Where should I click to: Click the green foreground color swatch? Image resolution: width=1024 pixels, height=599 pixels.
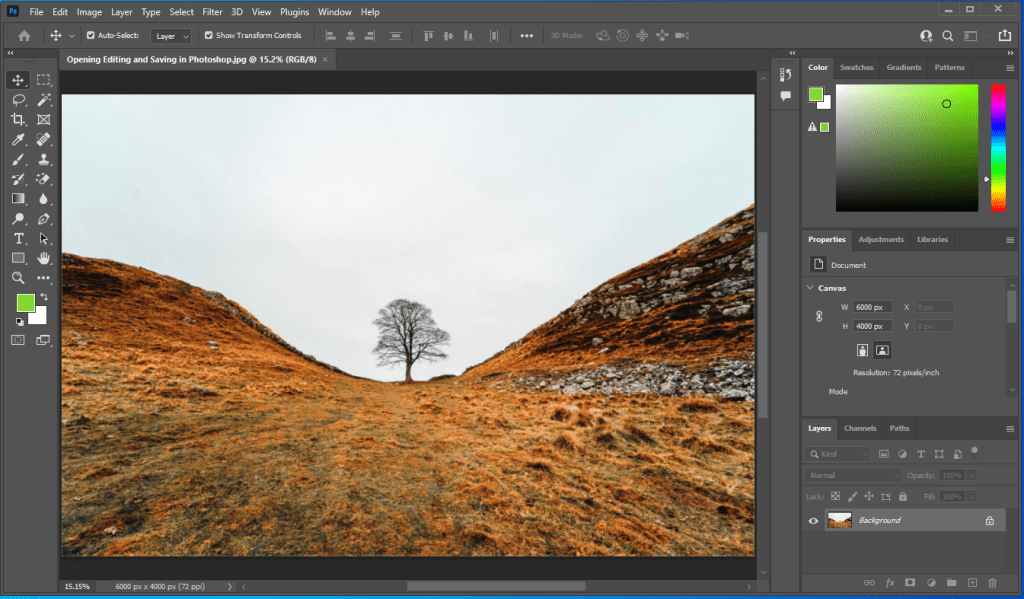point(25,302)
